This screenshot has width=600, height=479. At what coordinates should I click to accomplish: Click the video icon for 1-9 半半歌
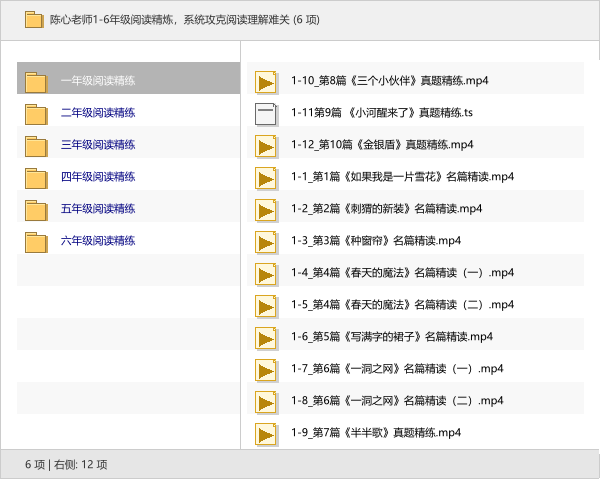point(266,433)
